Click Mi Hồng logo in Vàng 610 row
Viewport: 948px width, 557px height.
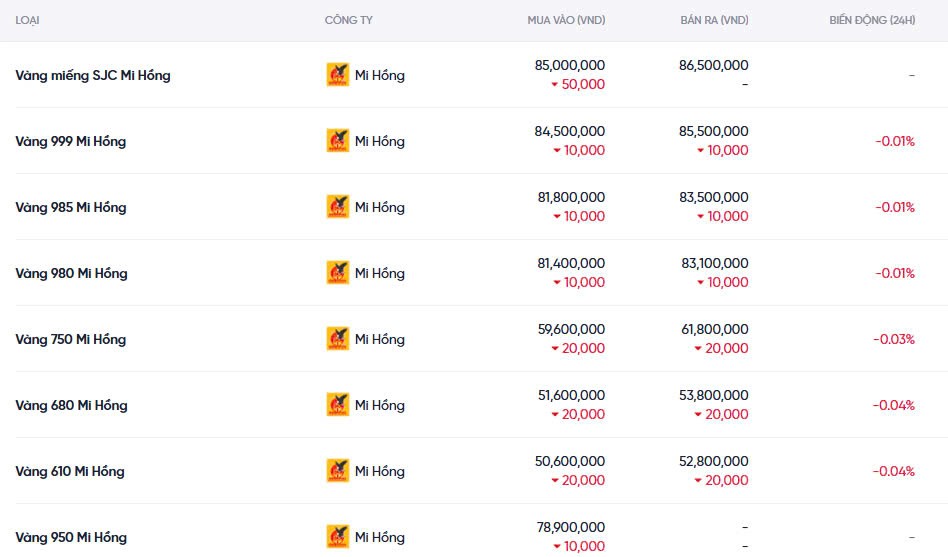tap(338, 471)
